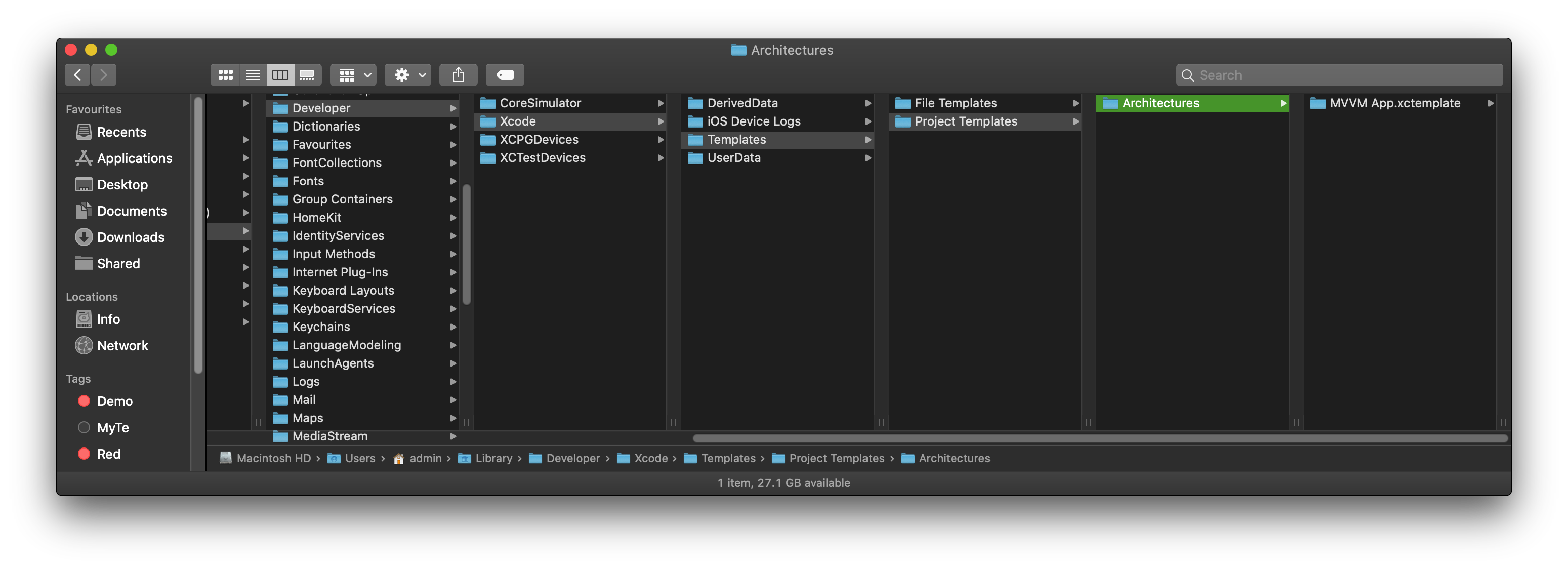
Task: Expand the MVVM App.xctemplate folder arrow
Action: [x=1490, y=104]
